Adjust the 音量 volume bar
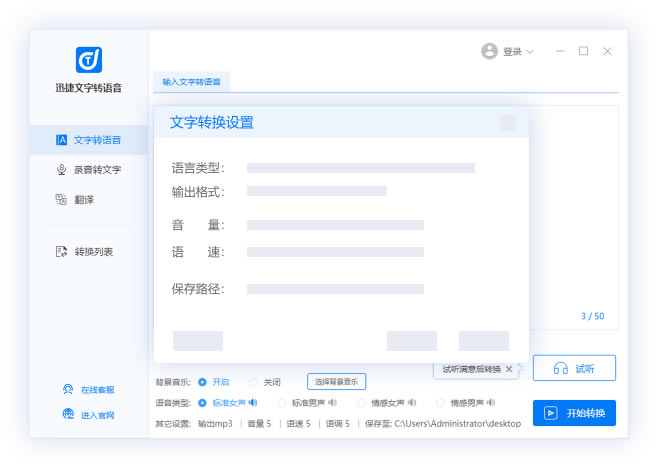The height and width of the screenshot is (469, 659). click(x=335, y=225)
